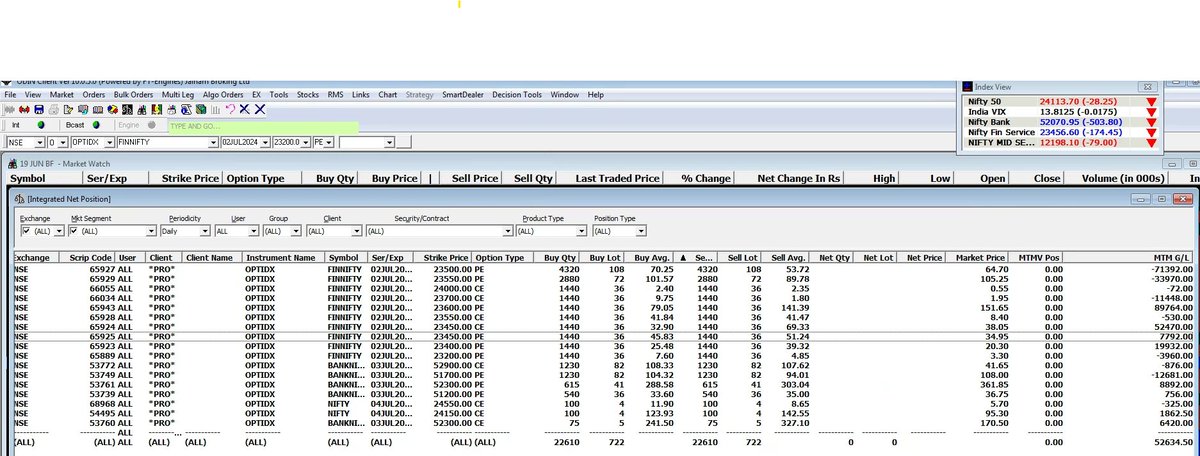Image resolution: width=1200 pixels, height=456 pixels.
Task: Click the red binoculars icon in toolbar
Action: pos(24,110)
